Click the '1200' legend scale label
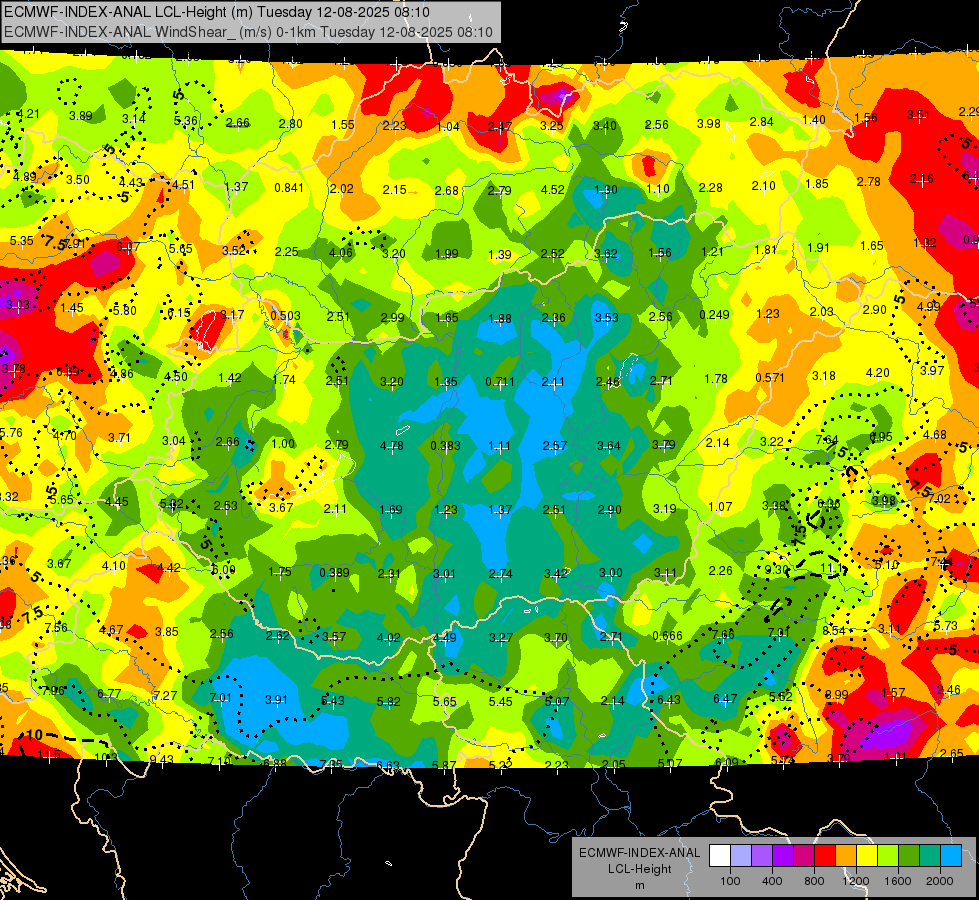Screen dimensions: 979x900 pos(856,881)
